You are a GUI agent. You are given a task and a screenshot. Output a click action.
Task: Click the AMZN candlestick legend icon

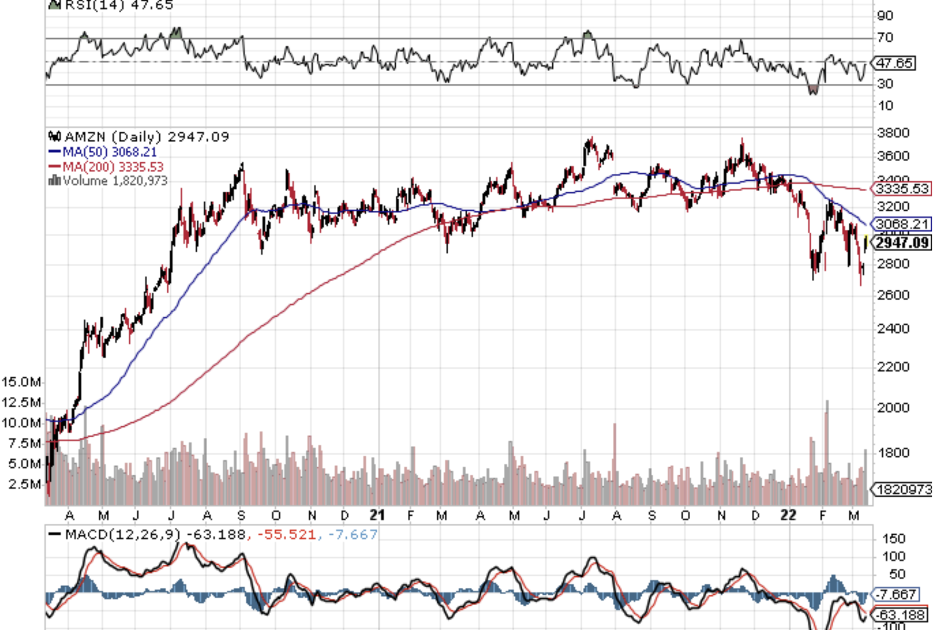click(54, 137)
